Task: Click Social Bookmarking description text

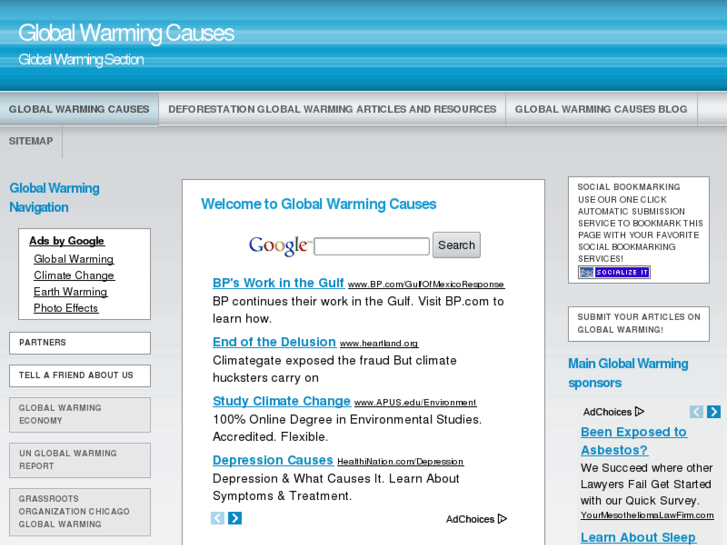Action: (x=640, y=223)
